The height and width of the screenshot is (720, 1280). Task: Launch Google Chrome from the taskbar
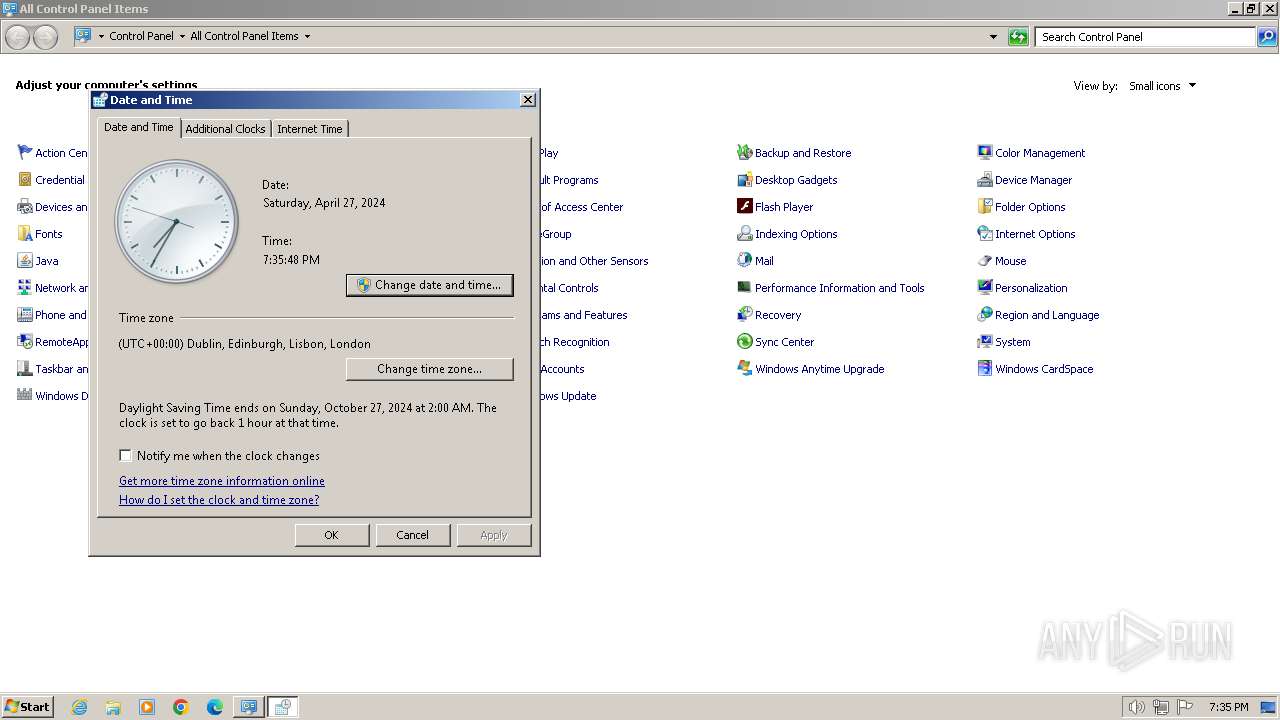(181, 707)
